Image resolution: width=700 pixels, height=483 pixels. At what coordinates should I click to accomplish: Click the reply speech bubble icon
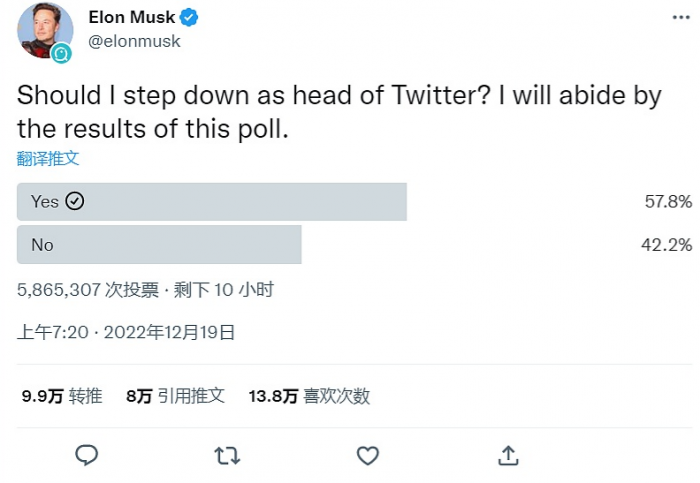coord(87,456)
